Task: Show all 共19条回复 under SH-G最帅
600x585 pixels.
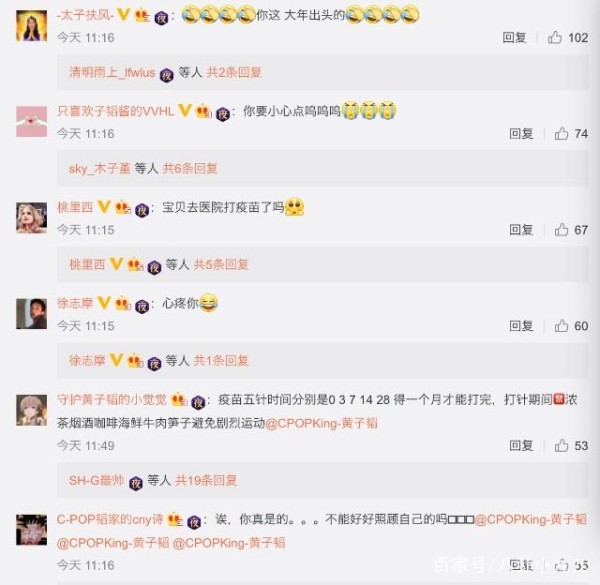Action: (206, 480)
